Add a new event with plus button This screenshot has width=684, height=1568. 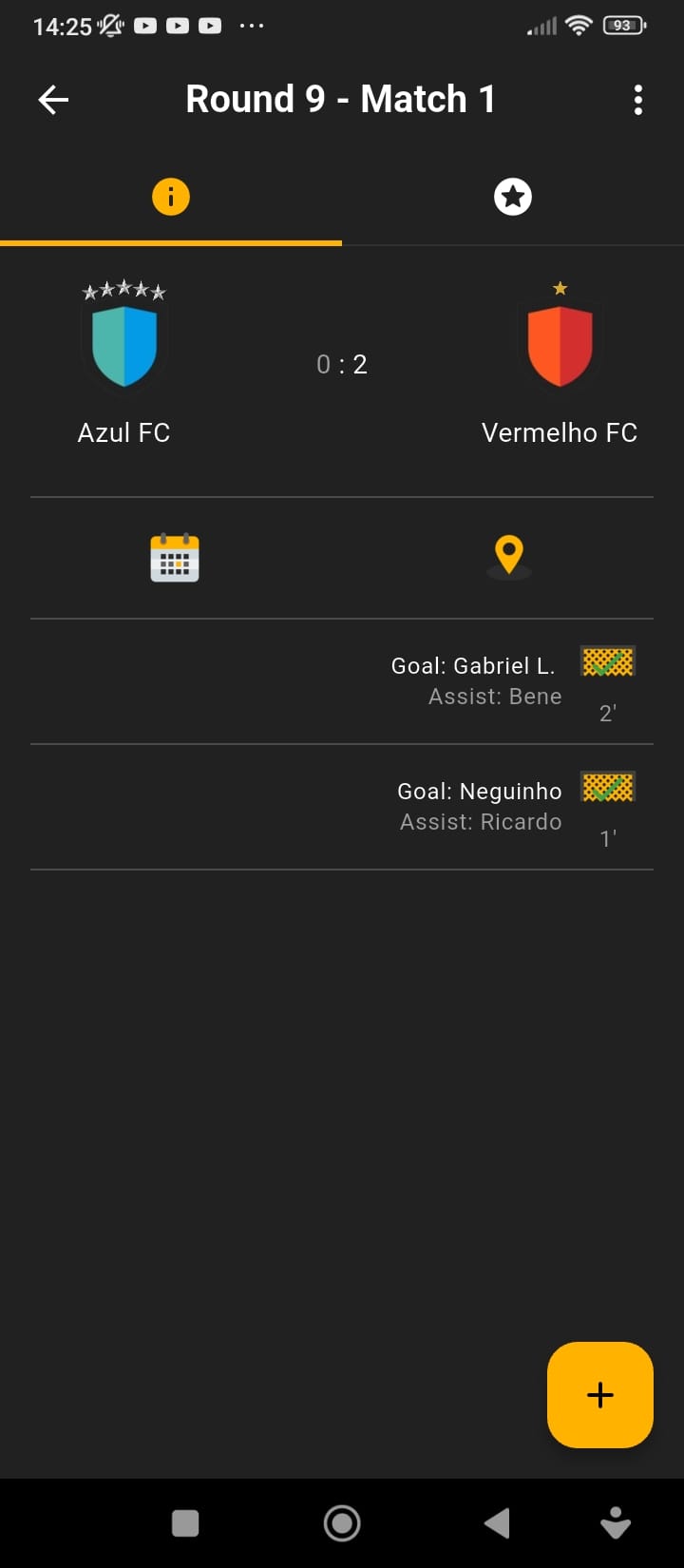[x=600, y=1395]
